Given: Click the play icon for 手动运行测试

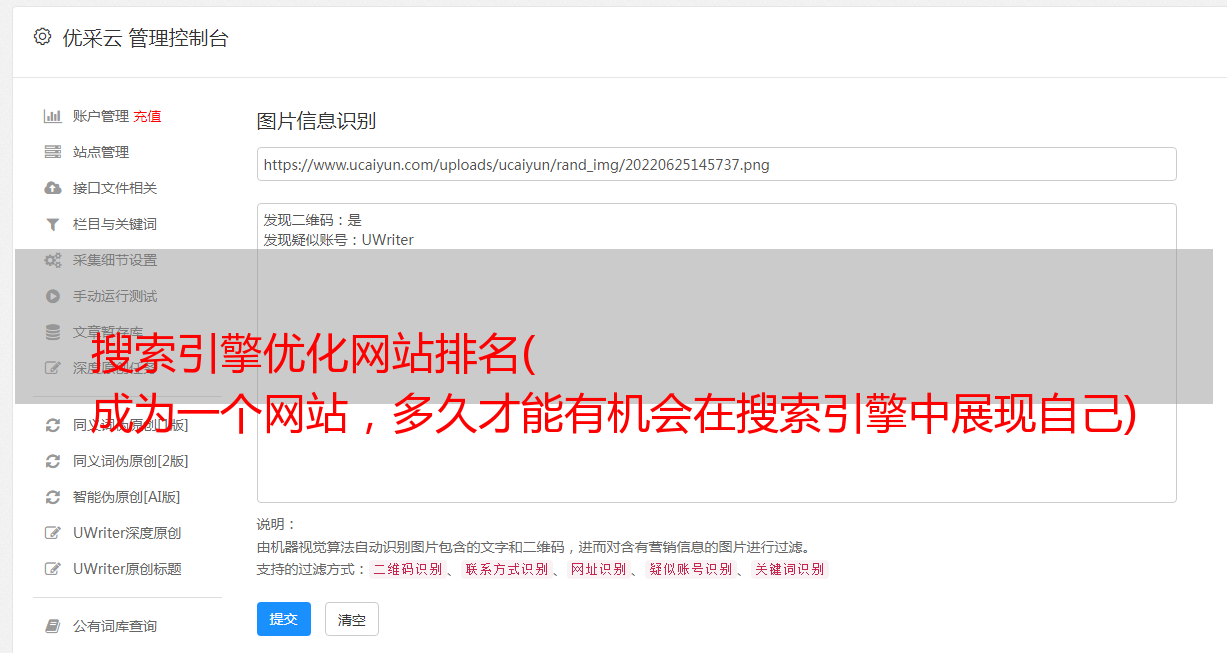Looking at the screenshot, I should click(x=53, y=296).
